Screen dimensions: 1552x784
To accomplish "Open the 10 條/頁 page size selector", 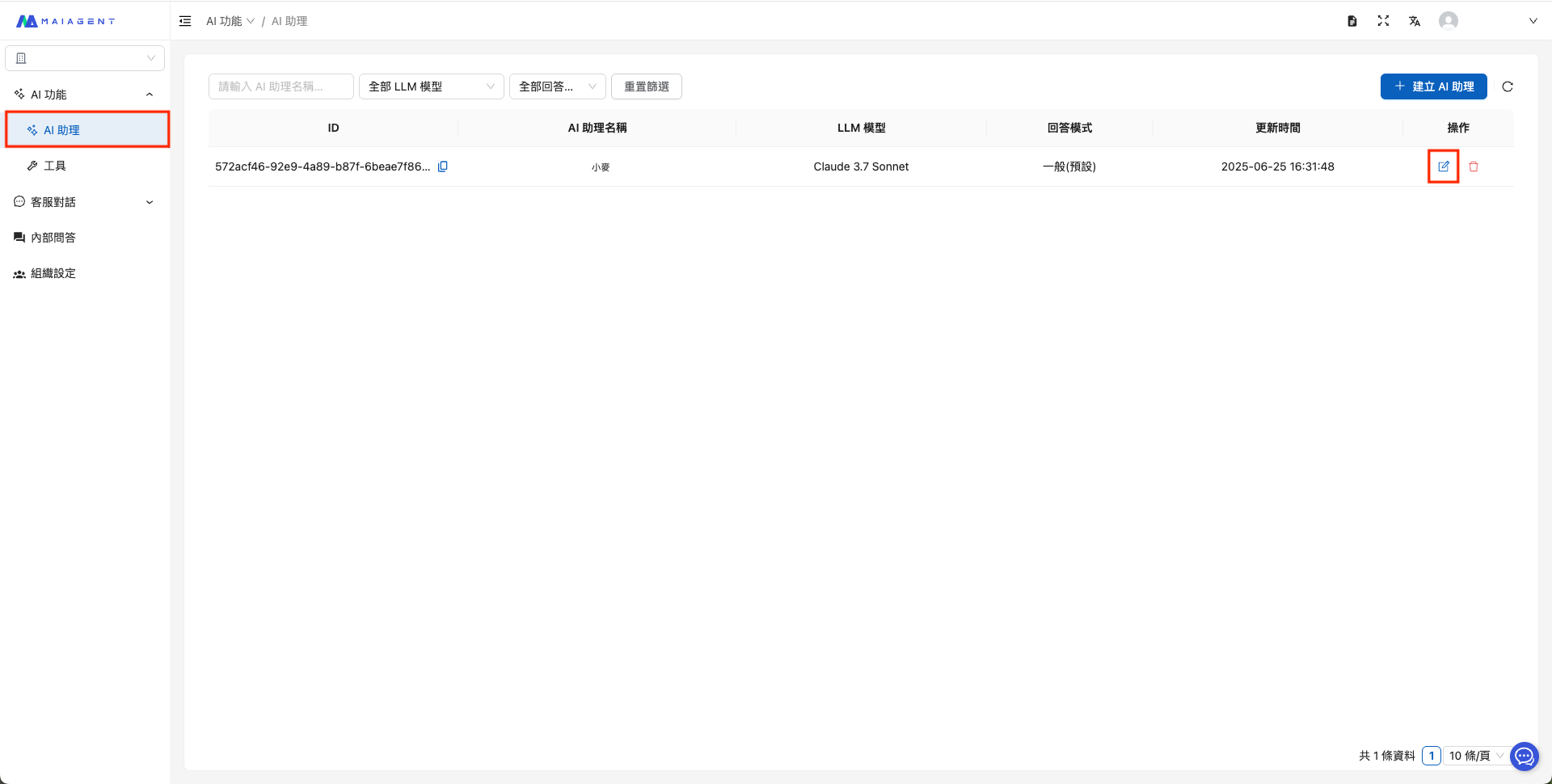I will [1476, 756].
